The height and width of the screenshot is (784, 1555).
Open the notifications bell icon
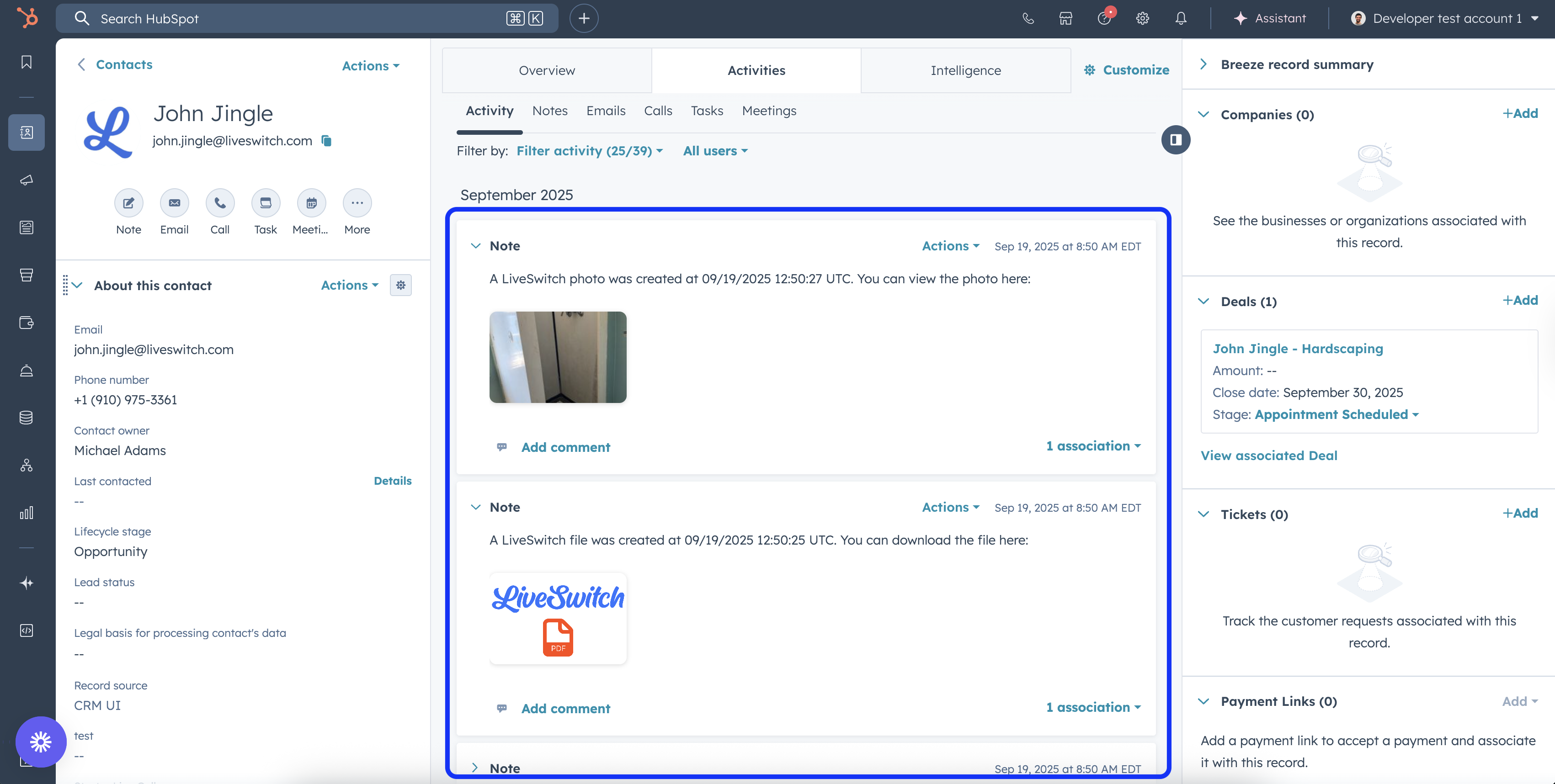(1181, 18)
